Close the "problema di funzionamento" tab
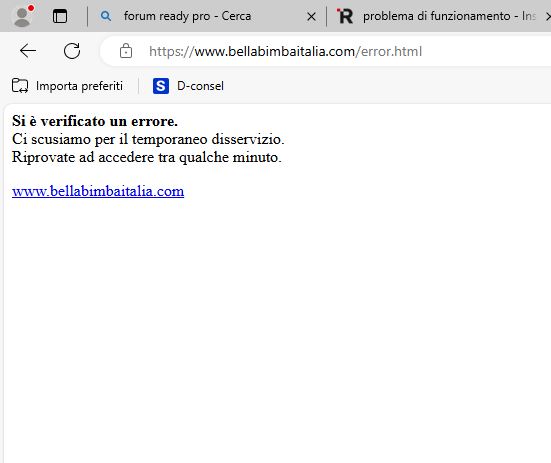This screenshot has height=463, width=551. click(548, 17)
